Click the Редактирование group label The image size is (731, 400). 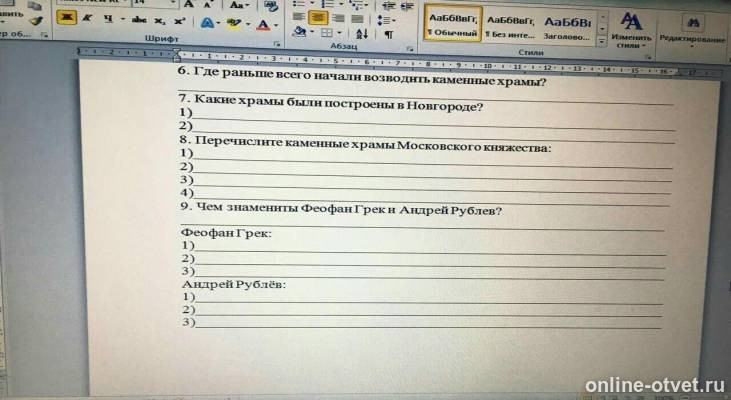coord(692,40)
